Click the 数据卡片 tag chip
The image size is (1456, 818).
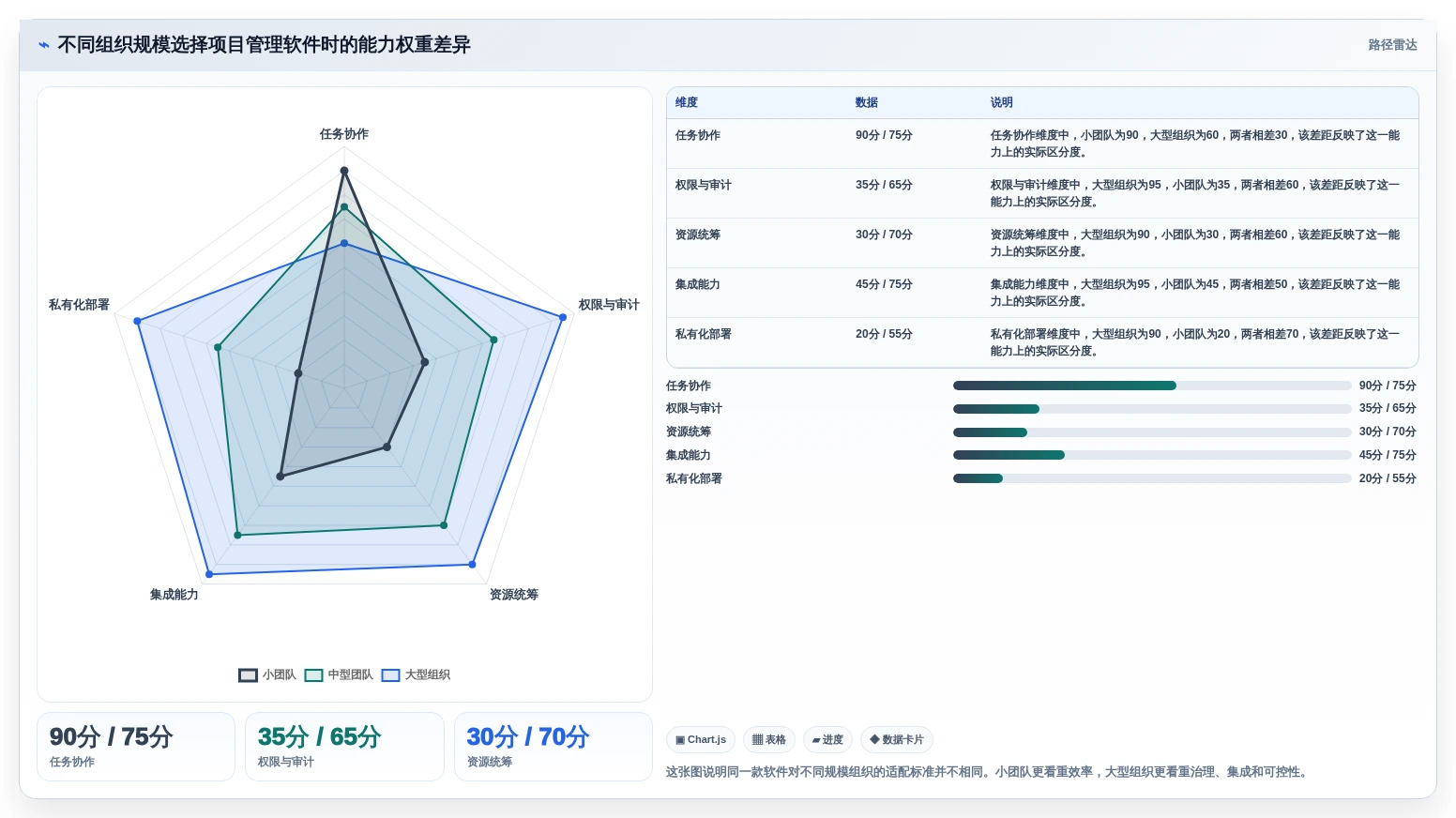tap(897, 740)
